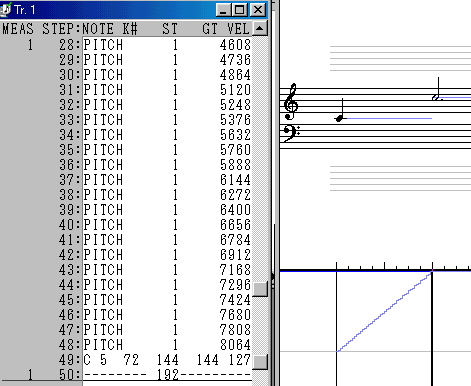Viewport: 471px width, 386px height.
Task: Click the quarter note on the staff
Action: [x=340, y=110]
